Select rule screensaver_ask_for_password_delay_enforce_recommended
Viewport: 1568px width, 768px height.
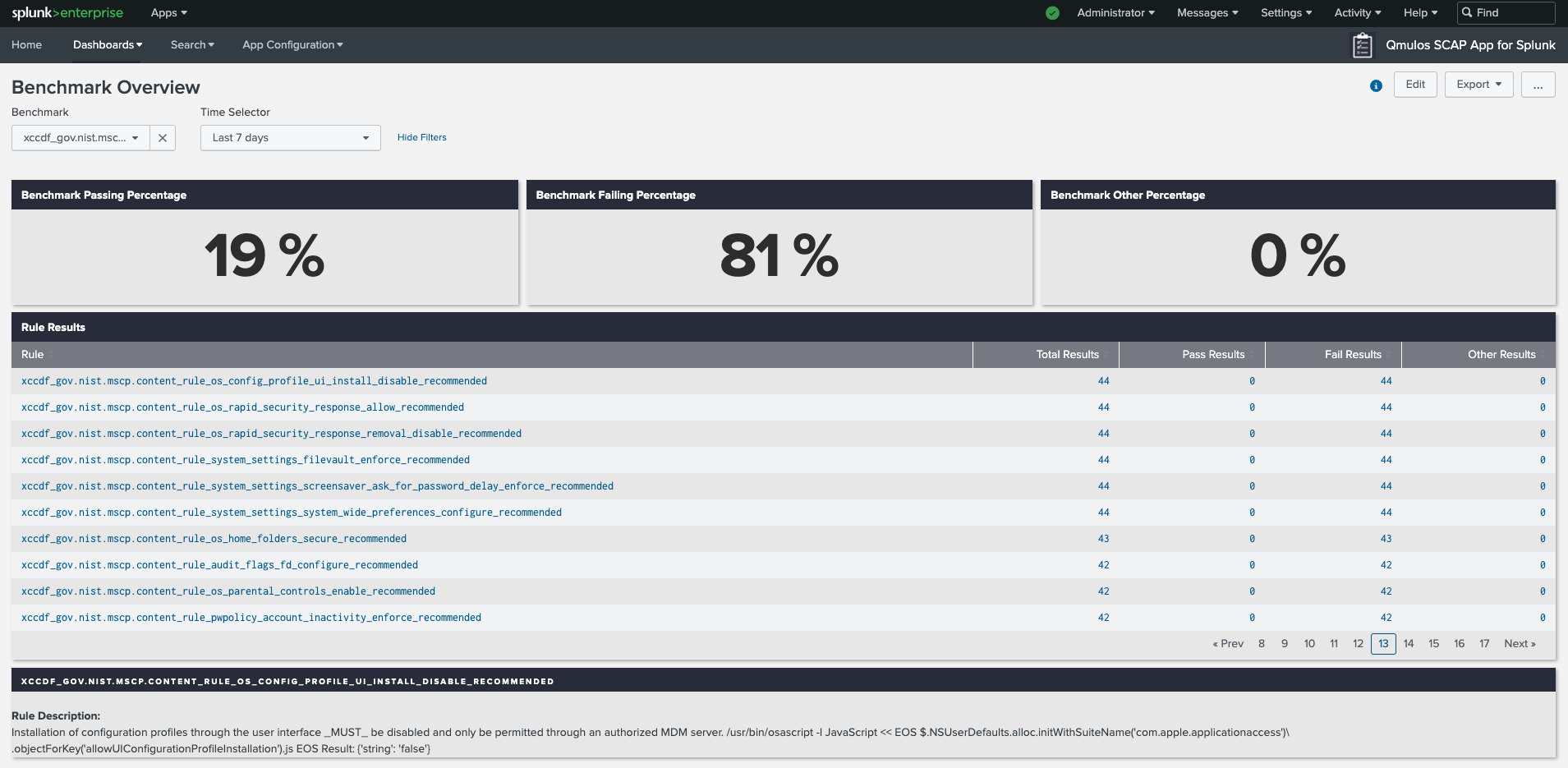pyautogui.click(x=317, y=486)
